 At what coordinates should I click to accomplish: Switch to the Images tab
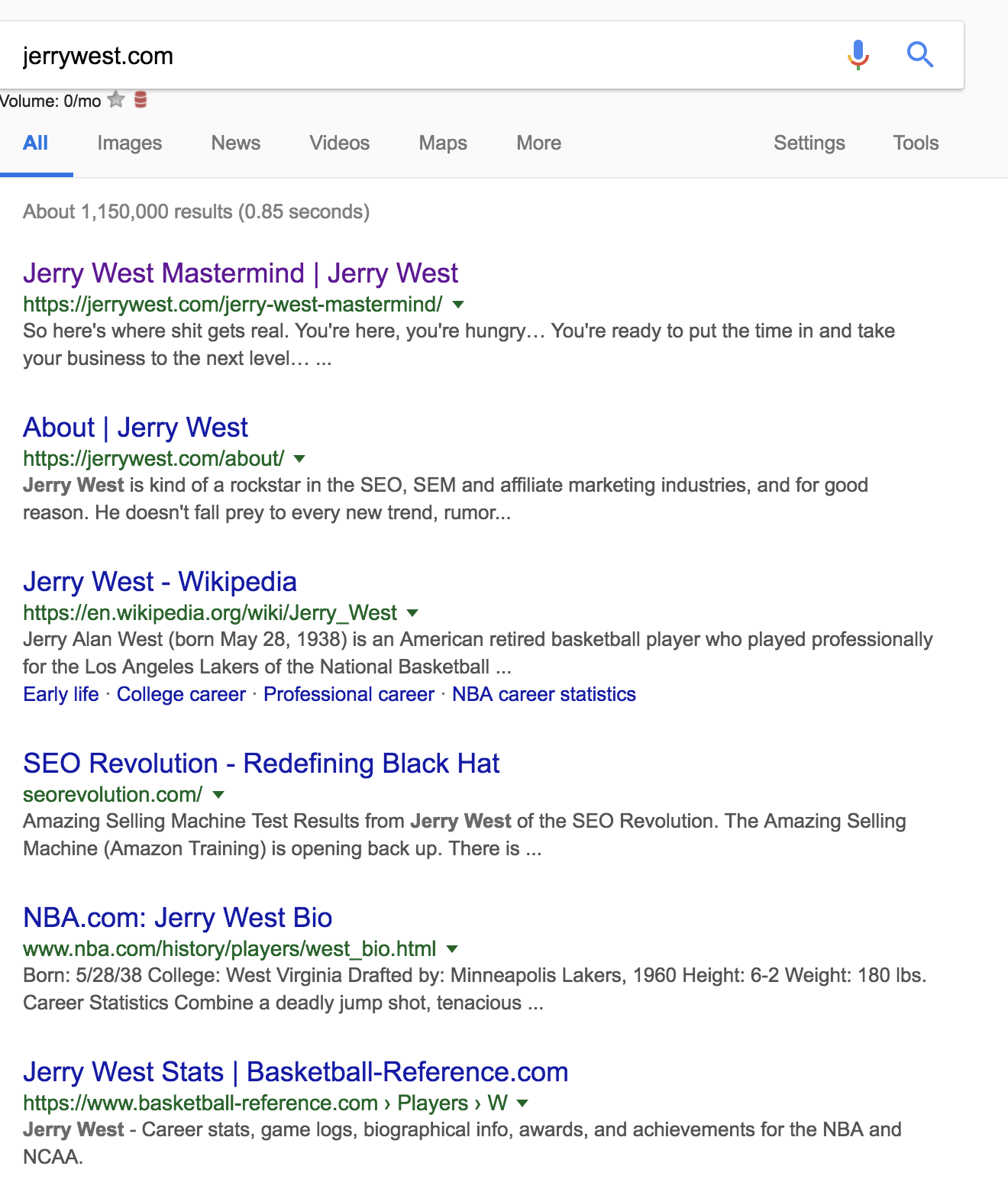point(130,143)
